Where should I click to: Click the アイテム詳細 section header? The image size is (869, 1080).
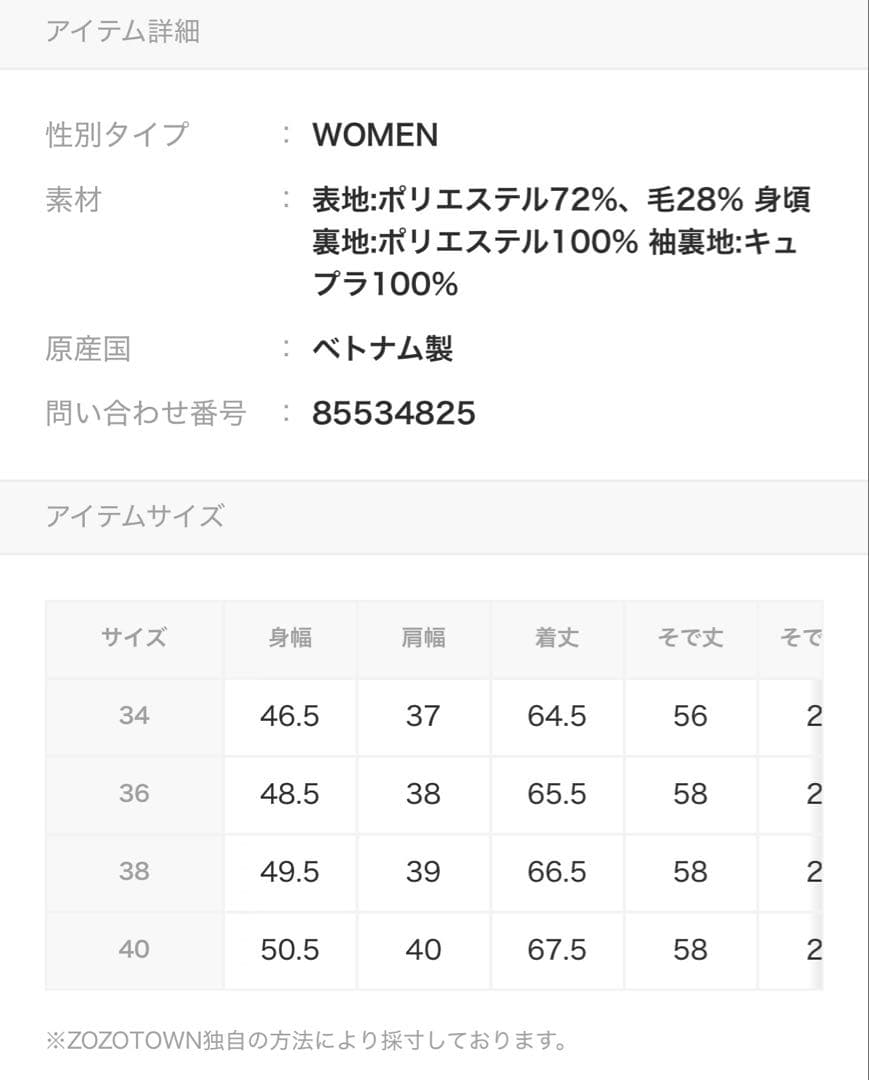click(x=123, y=32)
